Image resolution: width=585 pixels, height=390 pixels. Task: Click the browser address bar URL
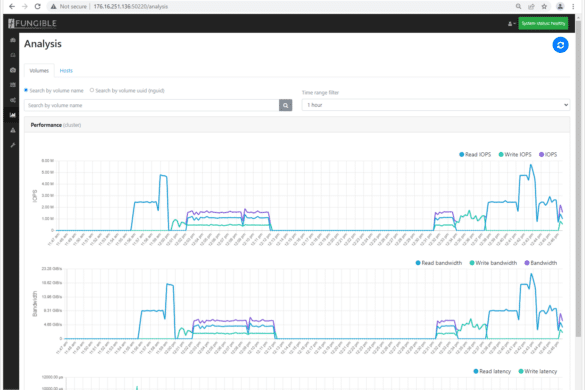(x=131, y=6)
